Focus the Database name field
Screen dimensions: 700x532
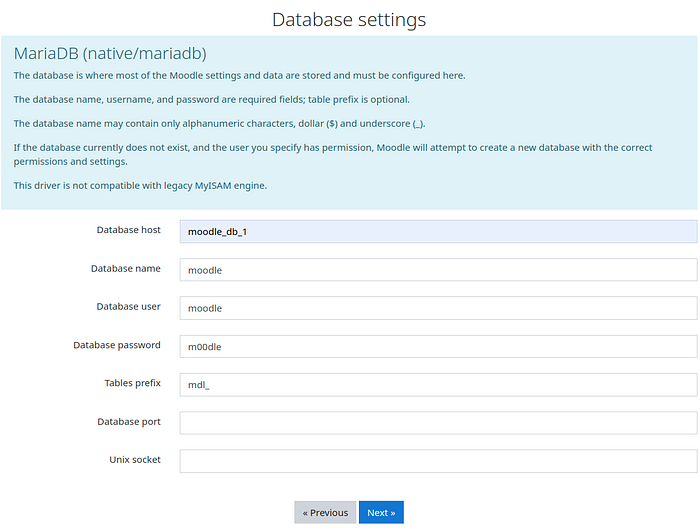[438, 270]
